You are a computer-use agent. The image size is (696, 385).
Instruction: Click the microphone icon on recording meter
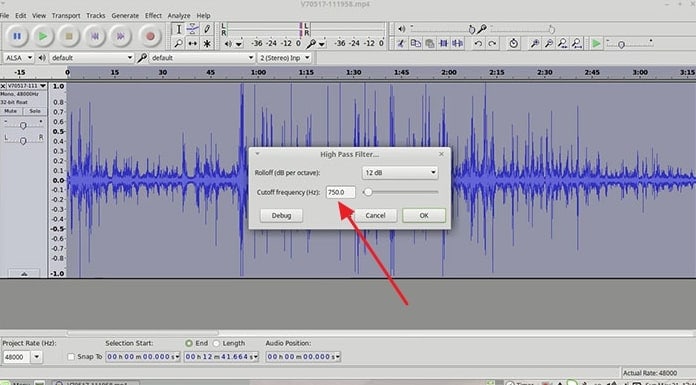click(x=312, y=44)
